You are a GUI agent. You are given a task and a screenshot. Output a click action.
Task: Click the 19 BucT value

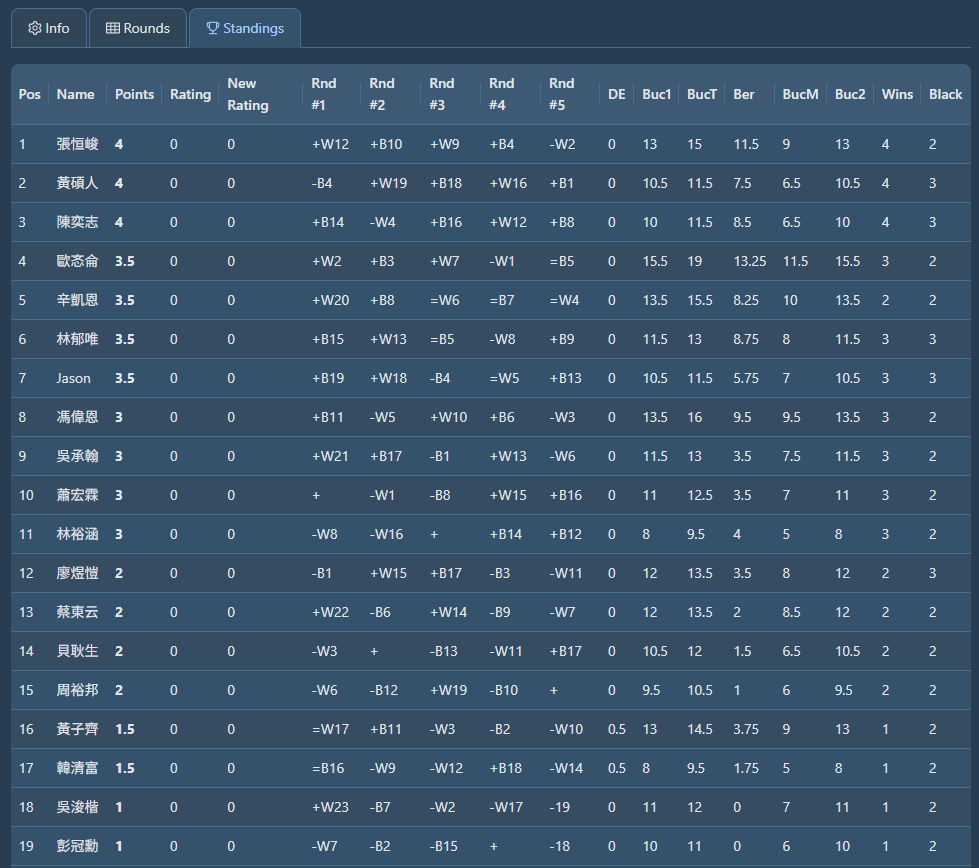click(x=694, y=261)
